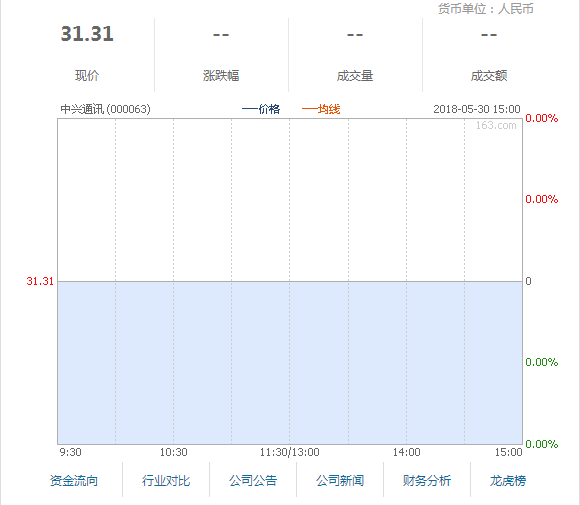580x505 pixels.
Task: Open the 行业对比 link
Action: click(x=166, y=481)
